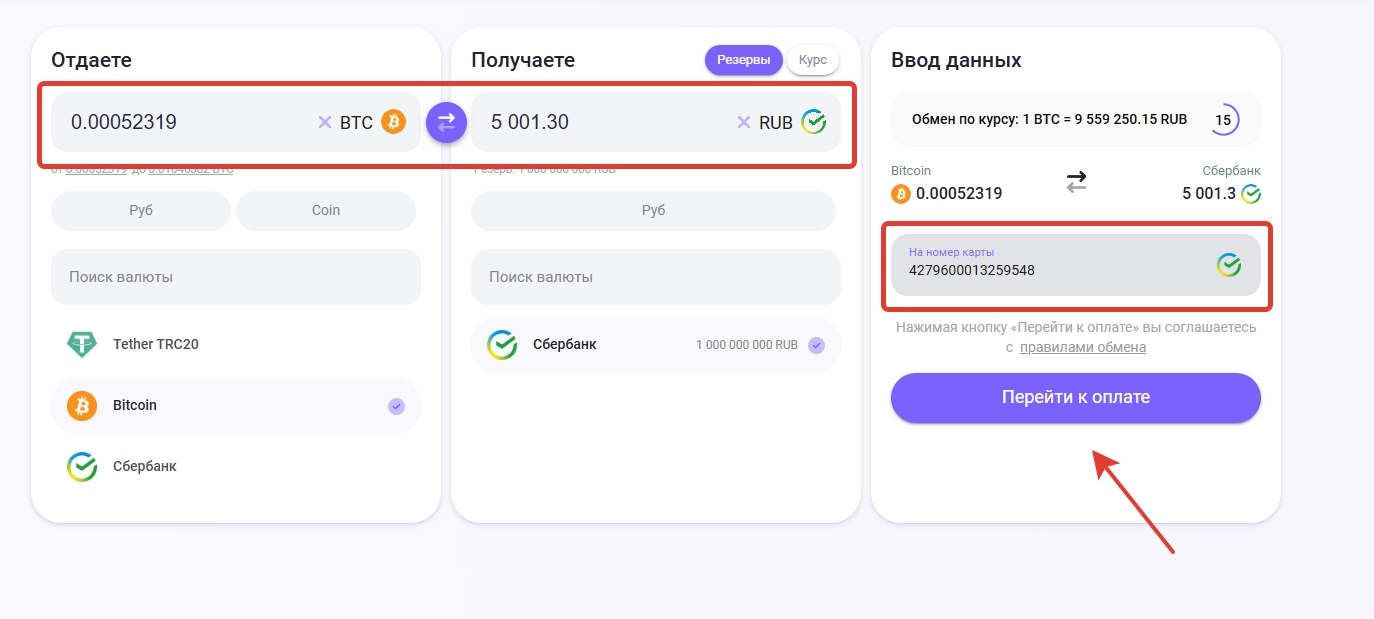Image resolution: width=1374 pixels, height=619 pixels.
Task: Filter give currencies by Coin
Action: point(326,211)
